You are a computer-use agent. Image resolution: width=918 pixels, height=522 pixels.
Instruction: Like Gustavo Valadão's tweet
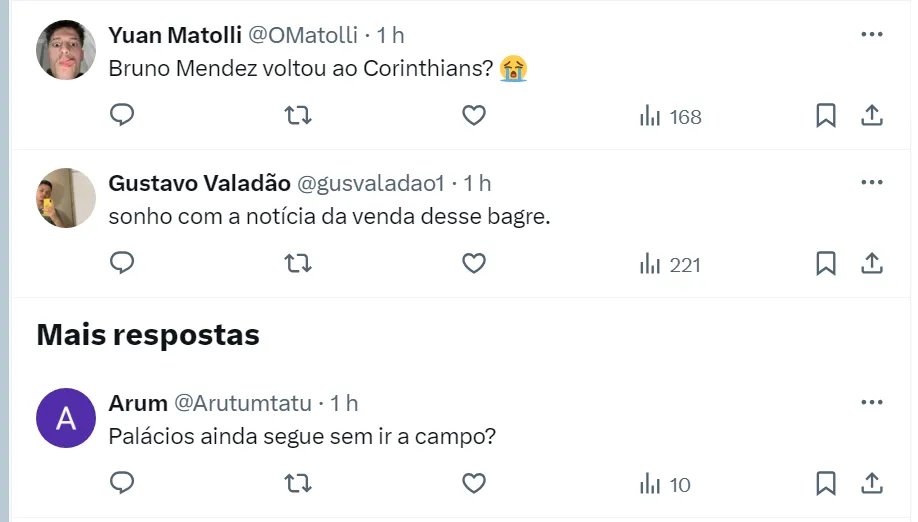[474, 264]
